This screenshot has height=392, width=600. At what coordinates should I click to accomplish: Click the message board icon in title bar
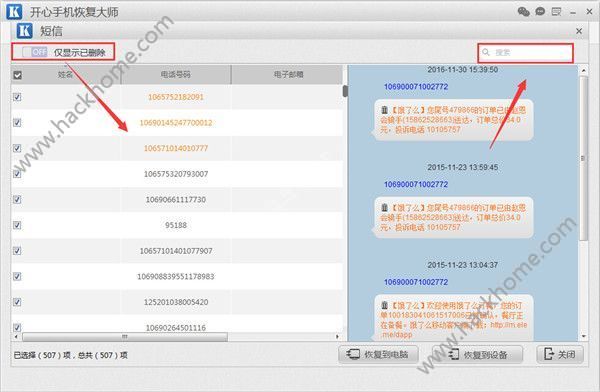[556, 12]
